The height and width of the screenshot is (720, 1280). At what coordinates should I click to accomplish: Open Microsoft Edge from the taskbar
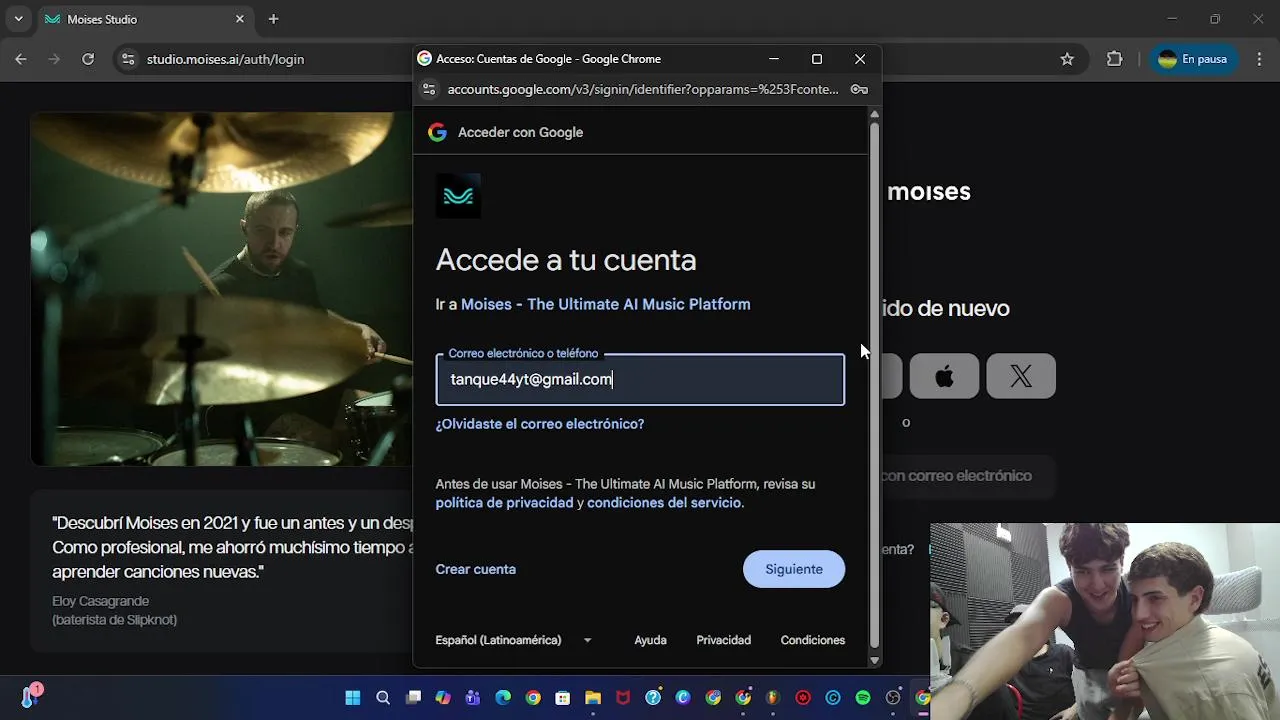tap(503, 698)
